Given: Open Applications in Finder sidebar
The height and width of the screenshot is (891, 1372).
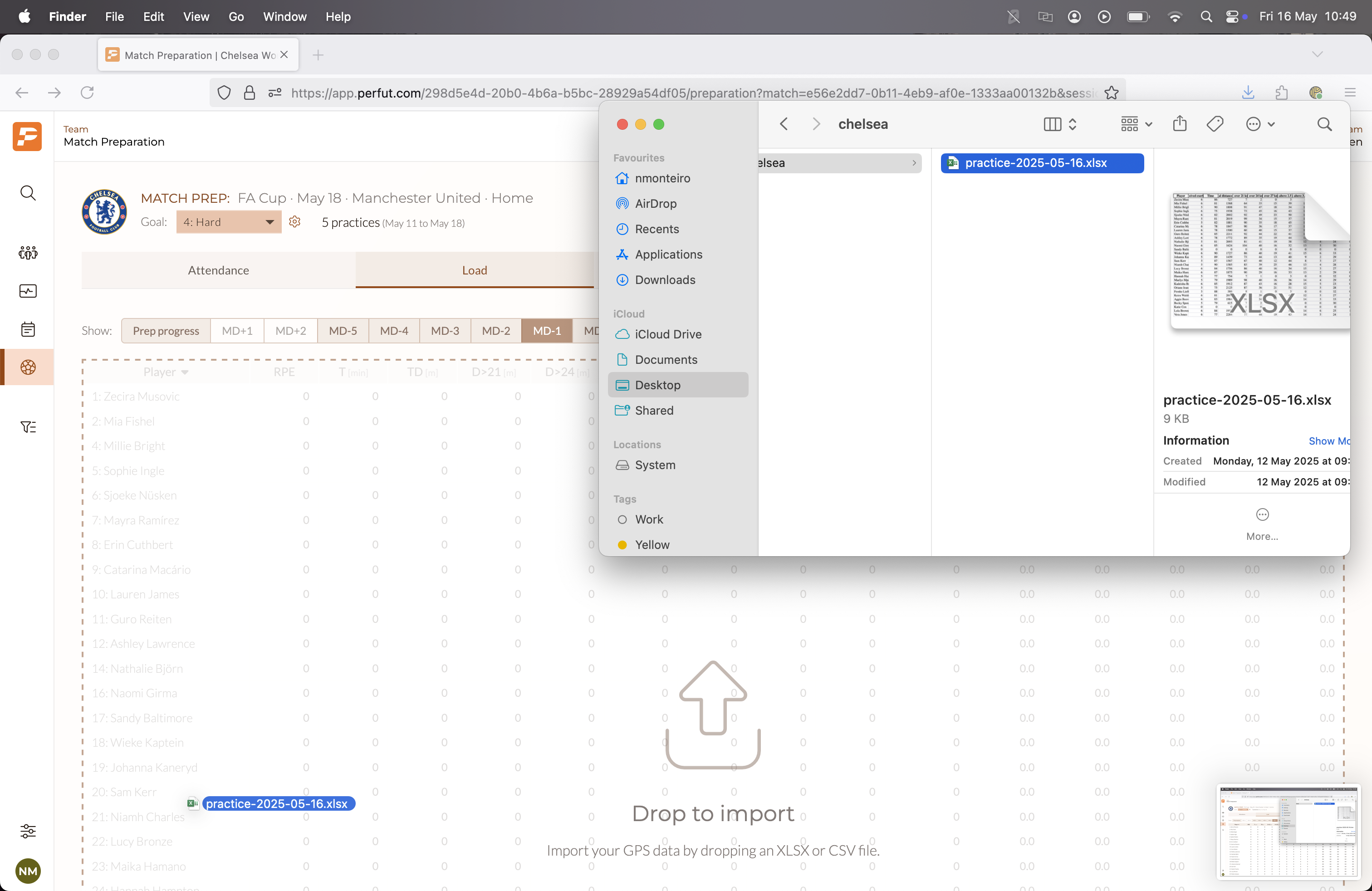Looking at the screenshot, I should (x=678, y=254).
